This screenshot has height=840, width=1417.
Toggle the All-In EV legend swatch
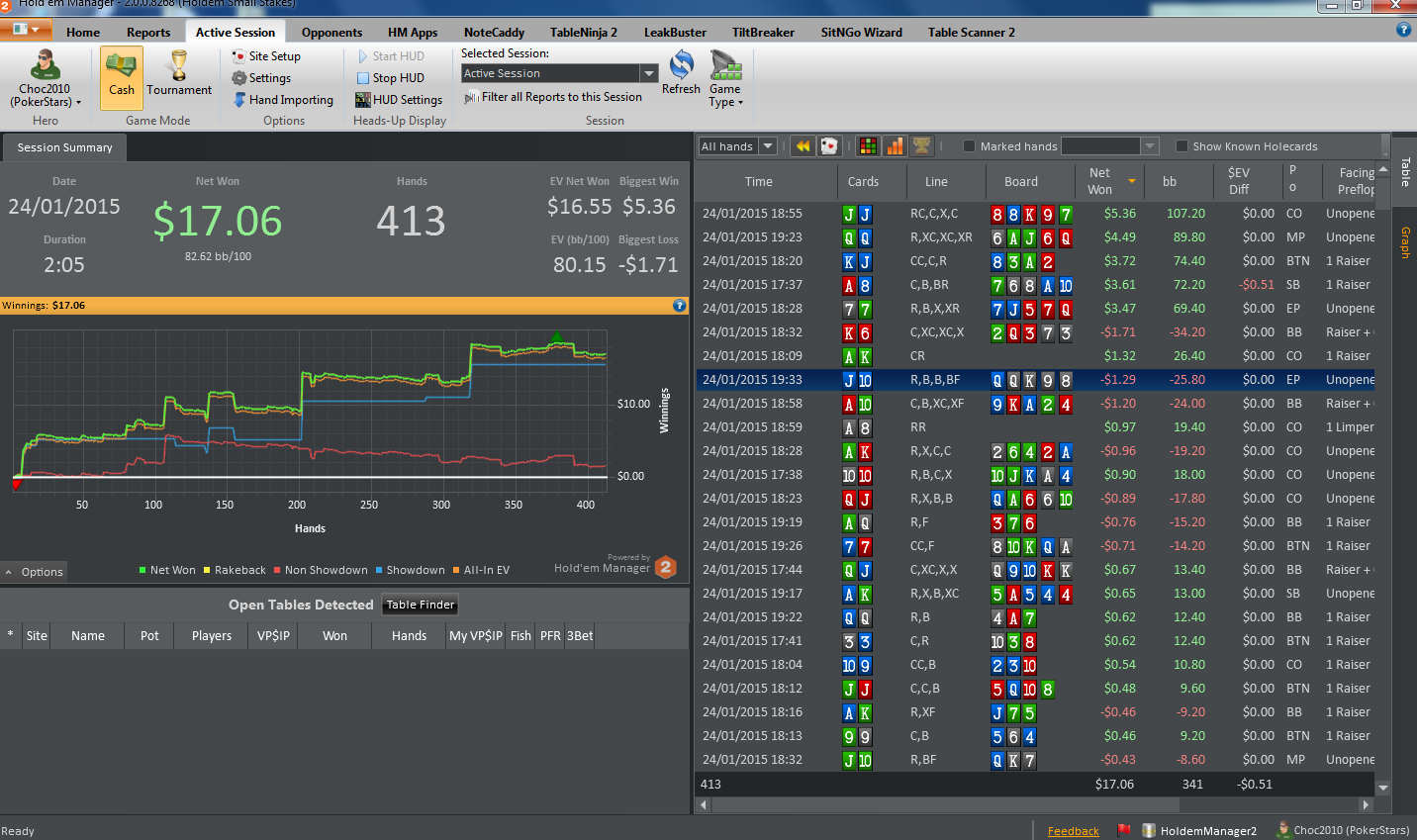[x=456, y=570]
